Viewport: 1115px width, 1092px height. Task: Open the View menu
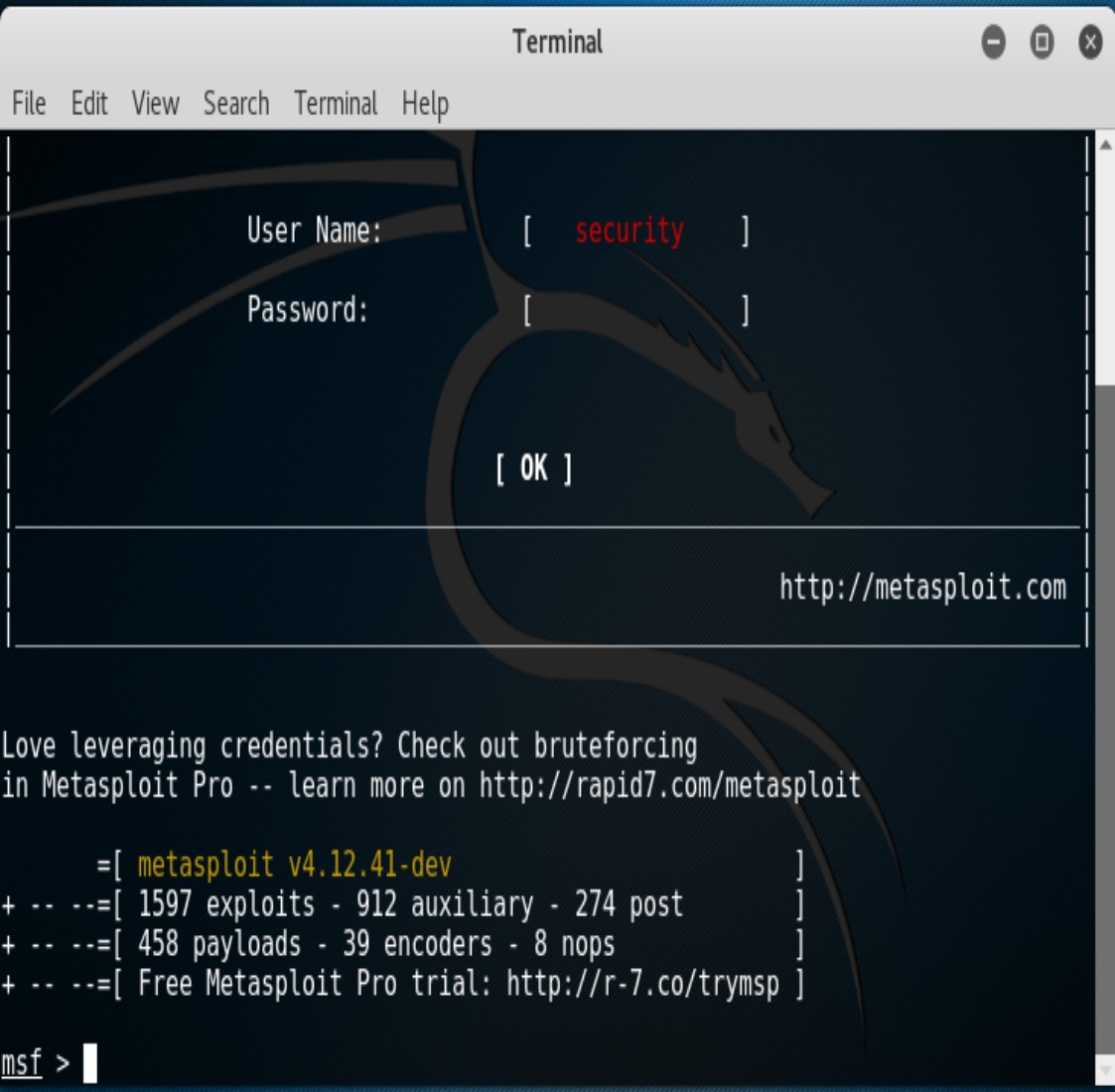(155, 104)
